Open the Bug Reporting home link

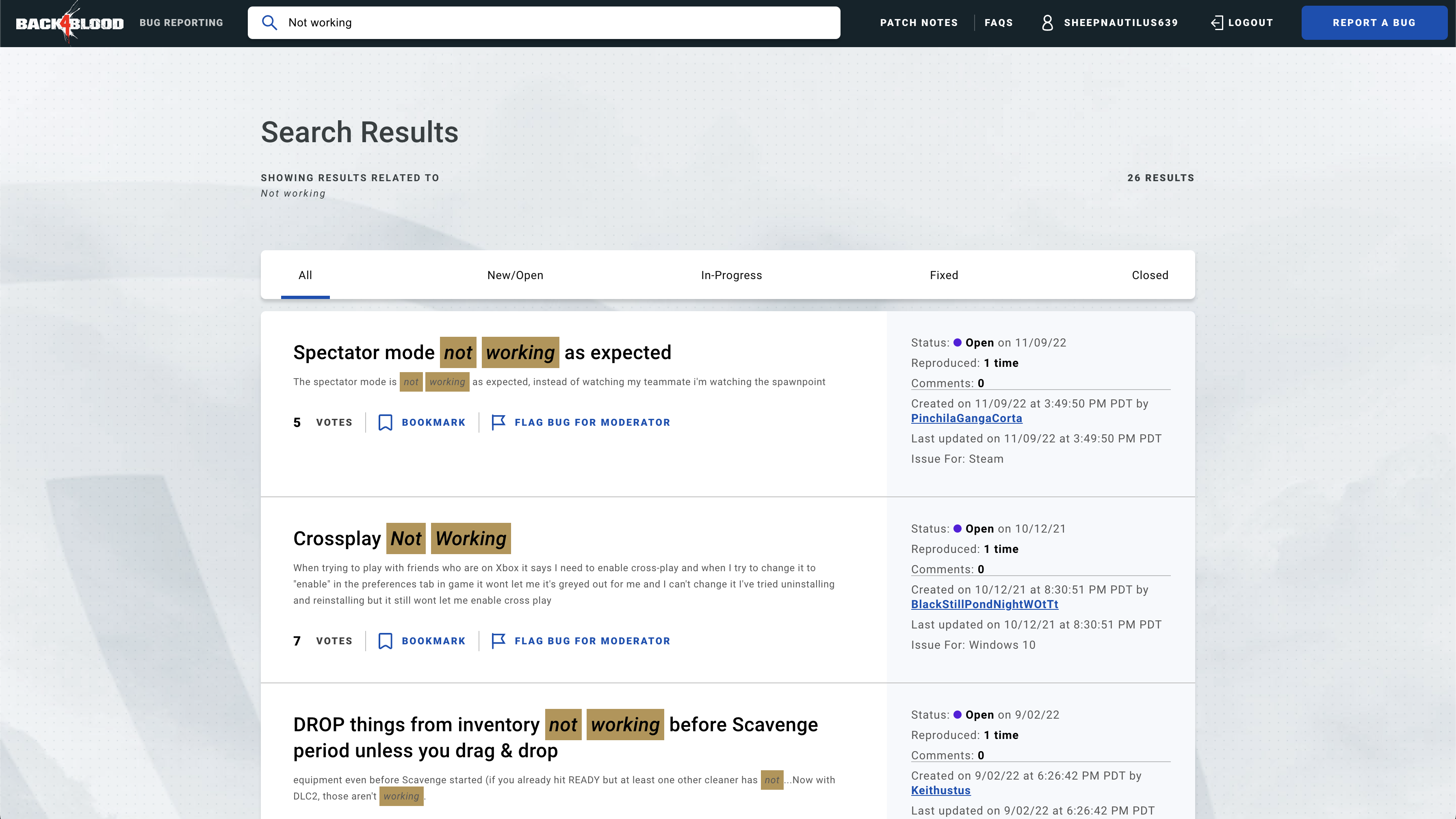click(181, 23)
